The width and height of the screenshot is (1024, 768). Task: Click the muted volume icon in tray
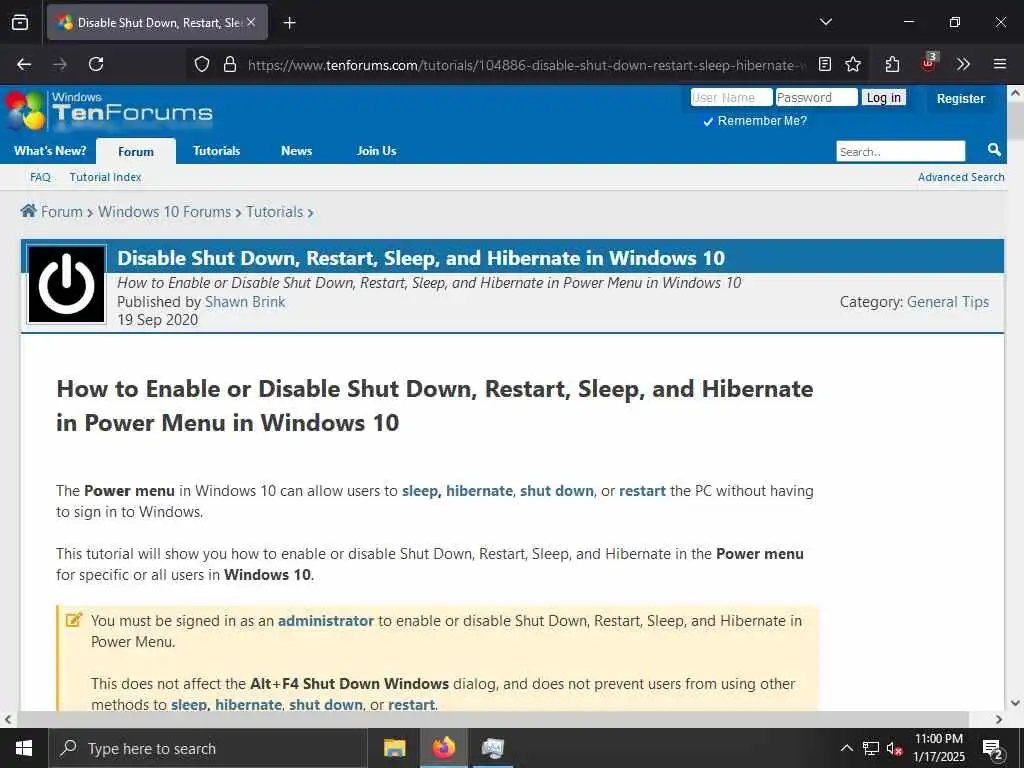(894, 748)
